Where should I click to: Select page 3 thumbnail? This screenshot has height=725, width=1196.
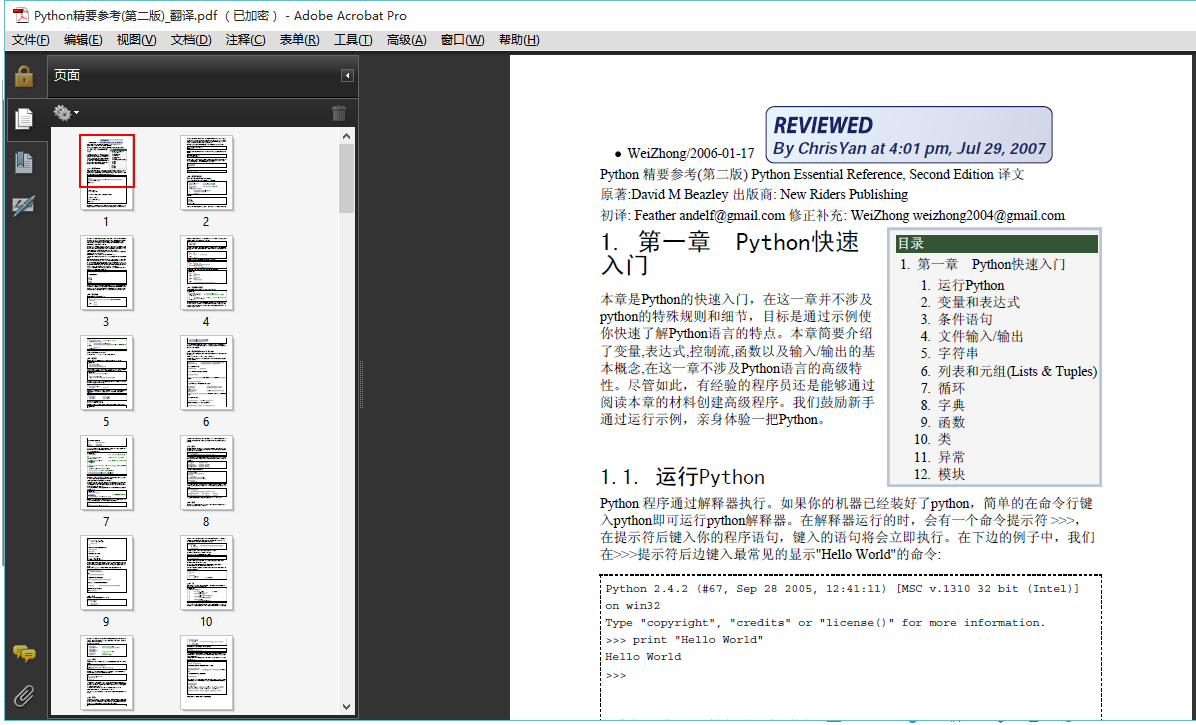coord(107,272)
